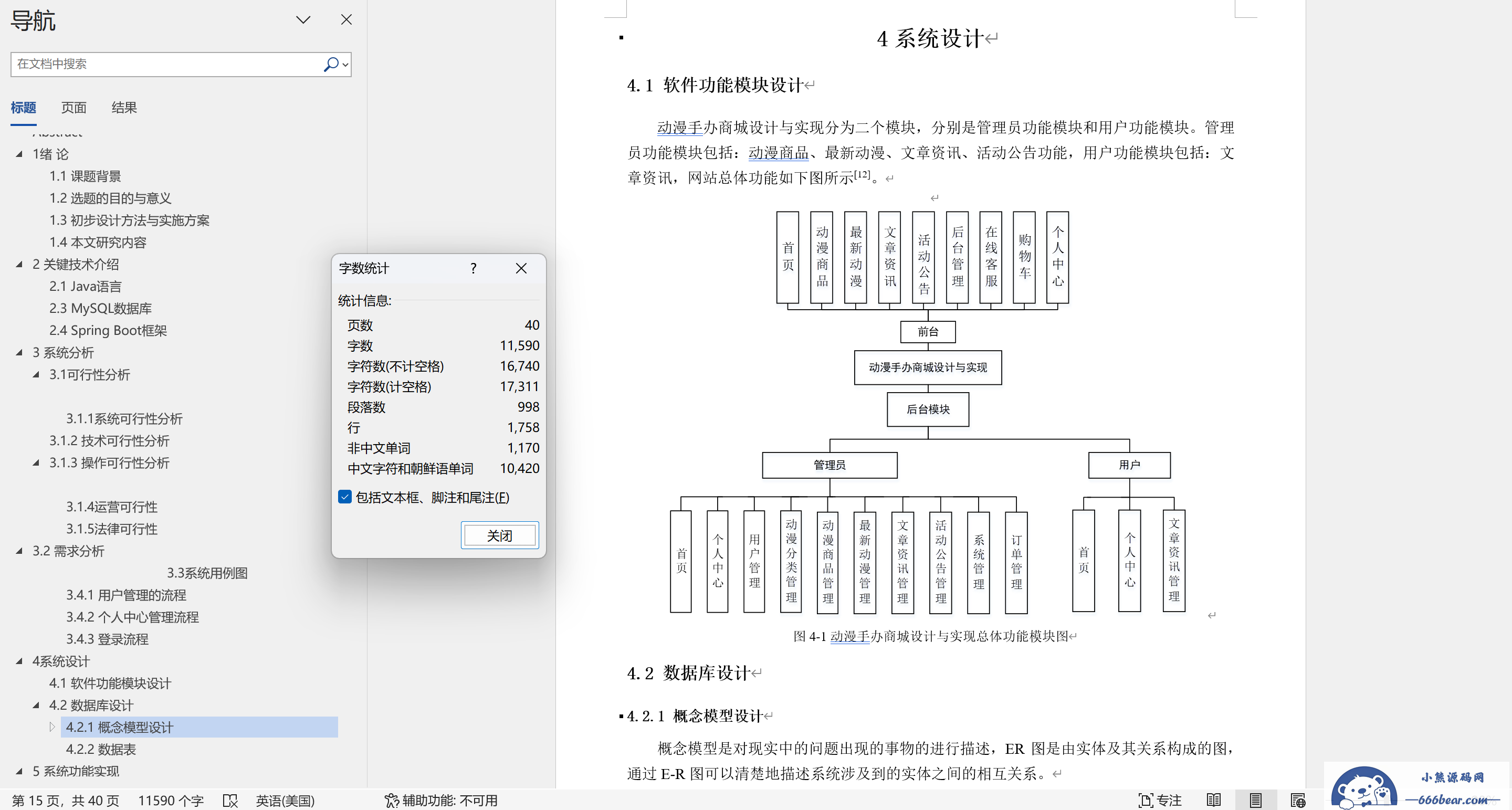Click the 字数 value 11,590
Viewport: 1512px width, 810px height.
point(519,346)
